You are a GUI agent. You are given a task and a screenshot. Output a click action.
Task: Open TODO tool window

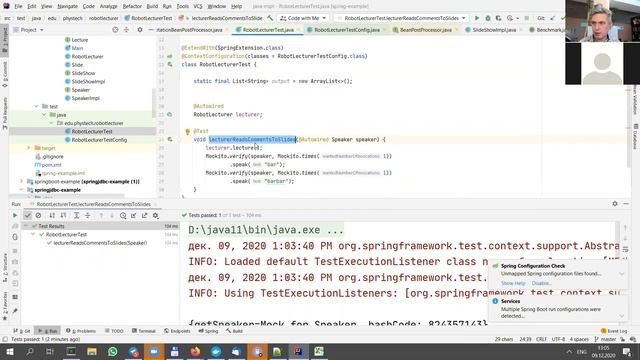114,331
